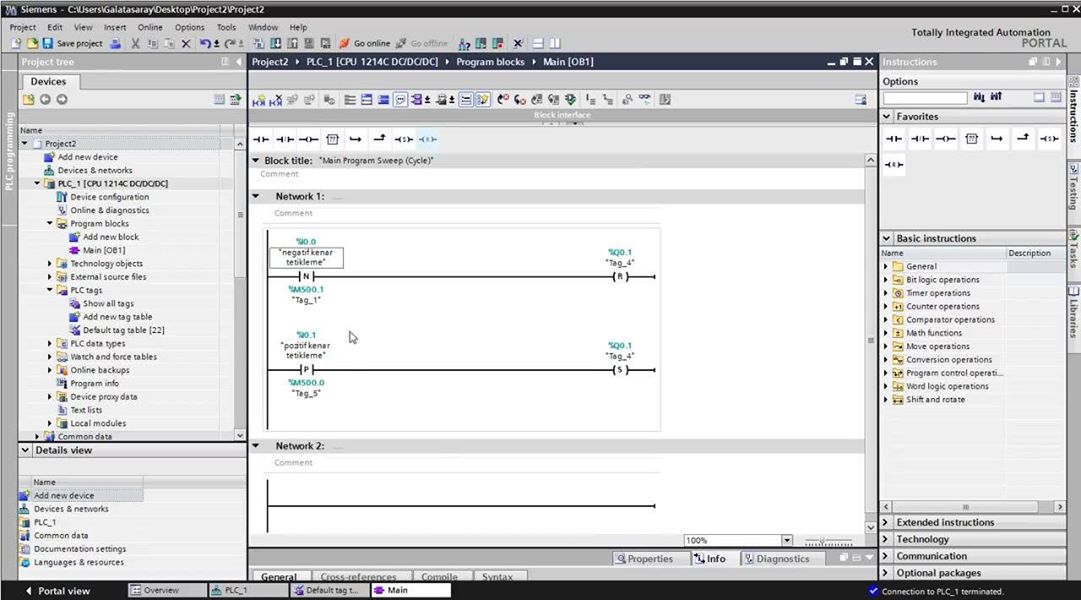Click the search field in Instructions Options
1081x600 pixels.
pyautogui.click(x=925, y=98)
